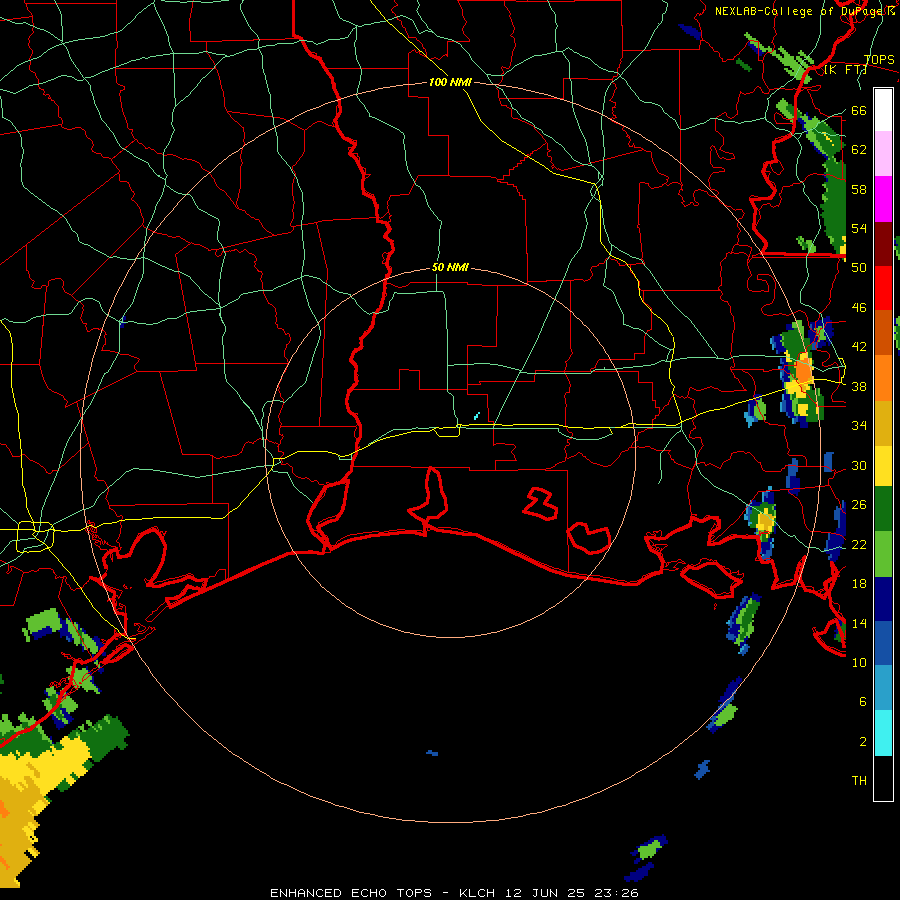Select the white 66 kft legend swatch
The width and height of the screenshot is (900, 900).
tap(883, 110)
